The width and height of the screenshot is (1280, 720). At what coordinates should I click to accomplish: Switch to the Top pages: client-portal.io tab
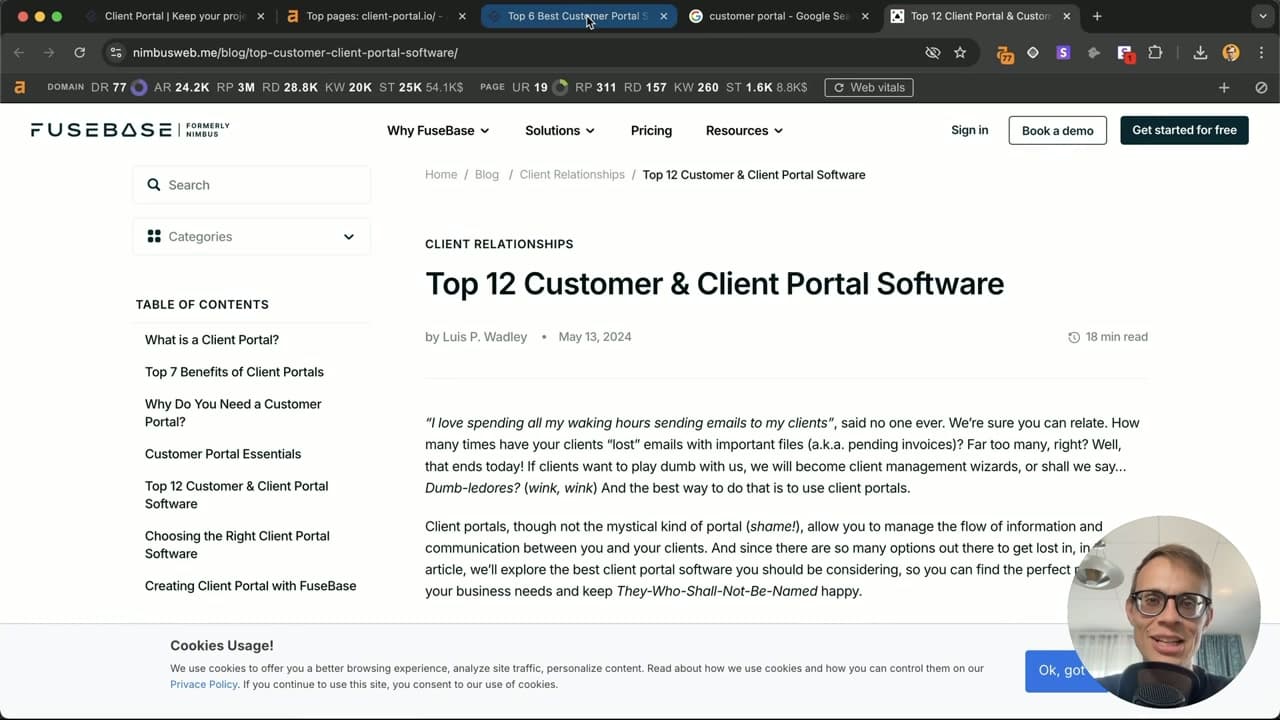click(375, 16)
